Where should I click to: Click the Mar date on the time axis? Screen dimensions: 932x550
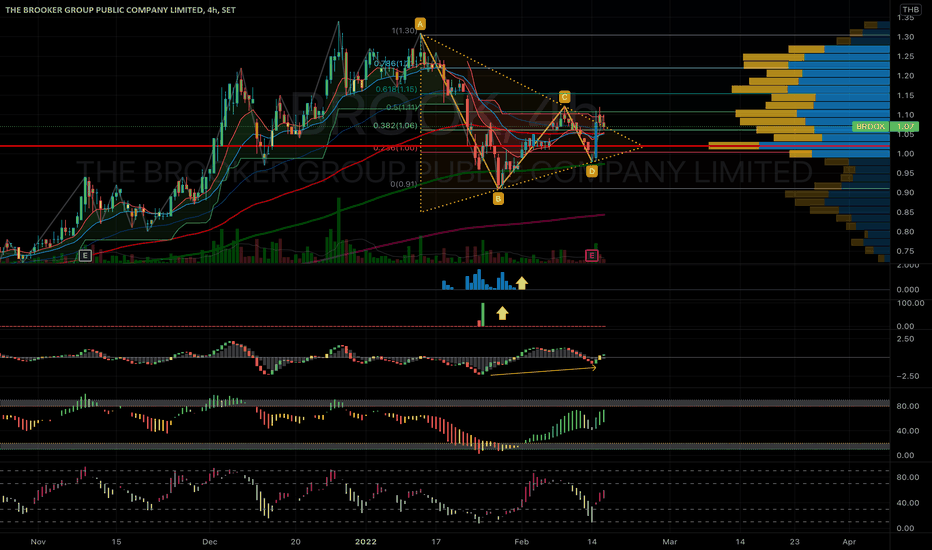670,542
